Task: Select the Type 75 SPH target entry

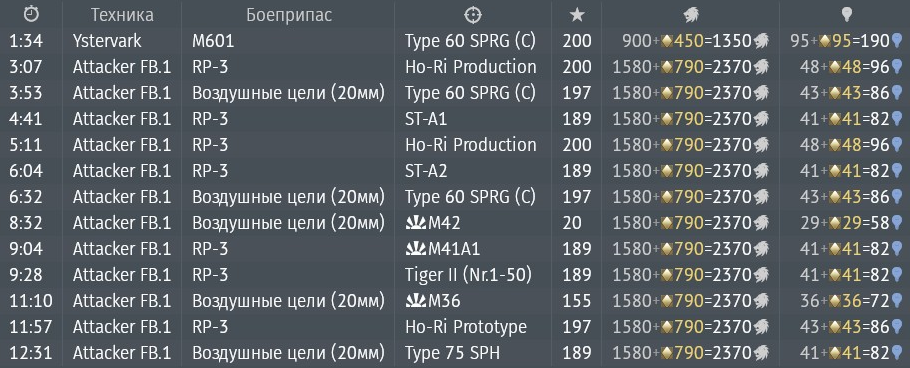Action: 453,353
